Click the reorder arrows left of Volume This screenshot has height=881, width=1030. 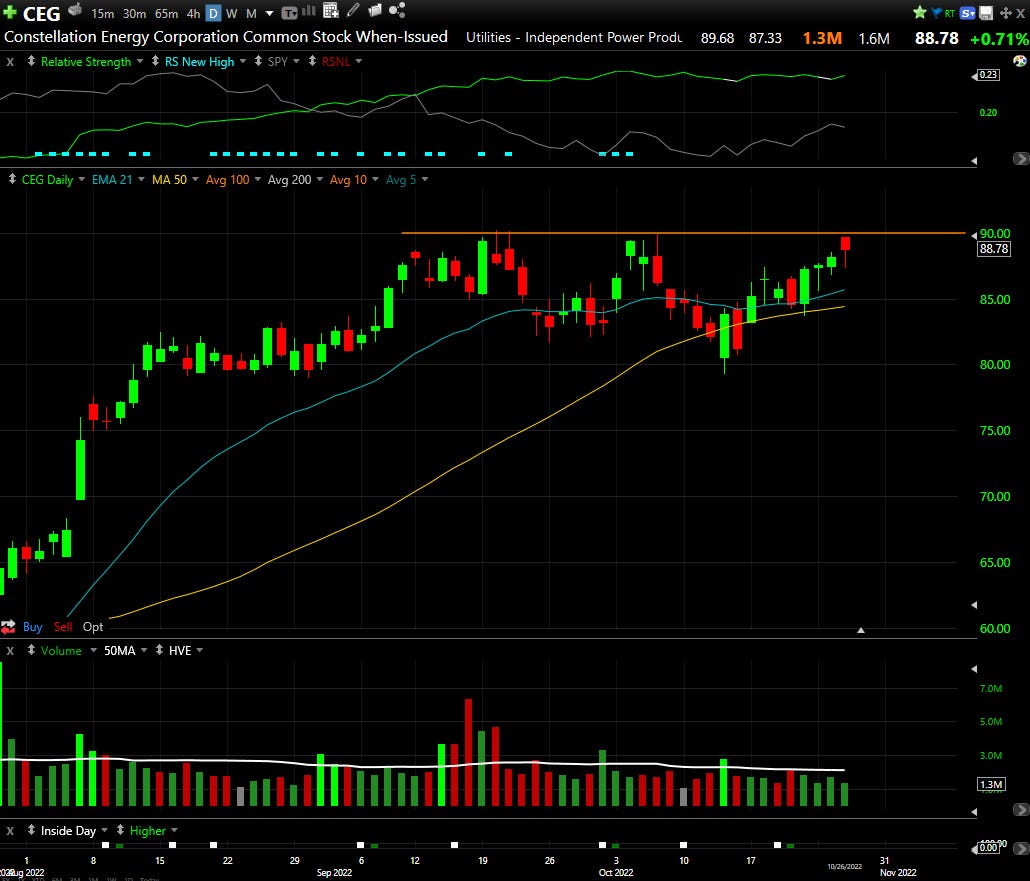tap(31, 650)
